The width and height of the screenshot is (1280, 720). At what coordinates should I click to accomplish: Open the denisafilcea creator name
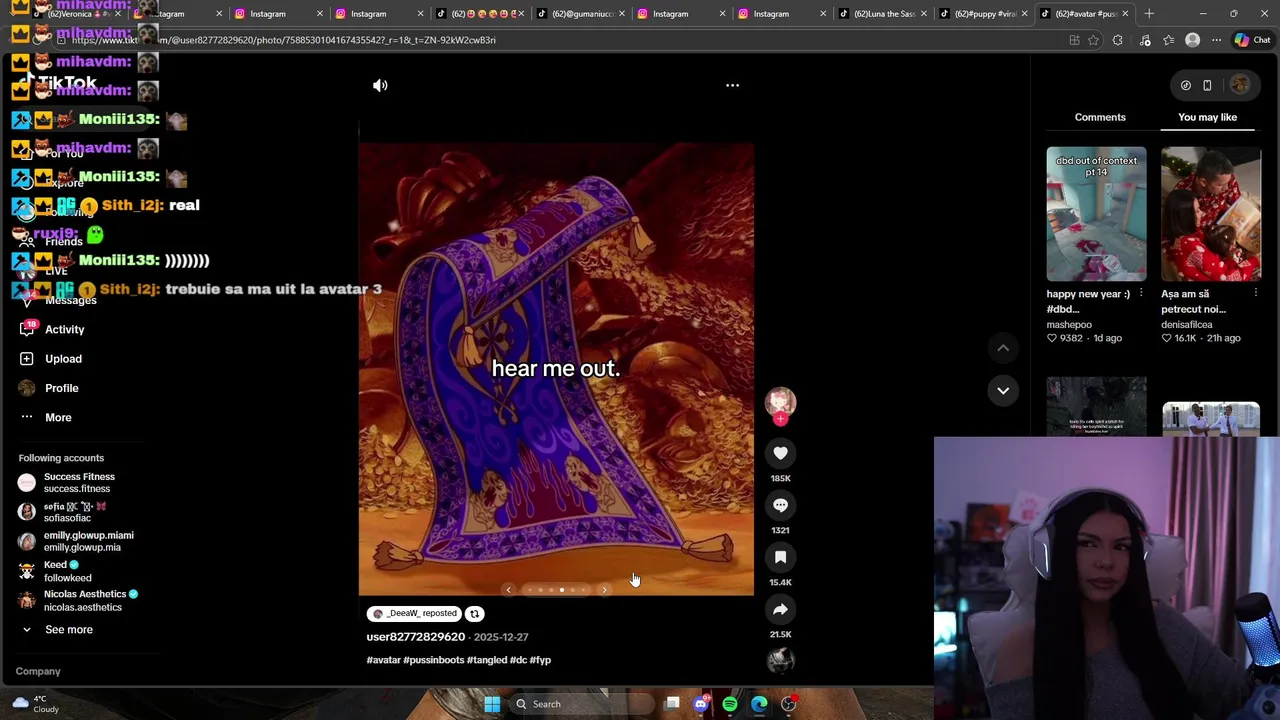pyautogui.click(x=1186, y=325)
